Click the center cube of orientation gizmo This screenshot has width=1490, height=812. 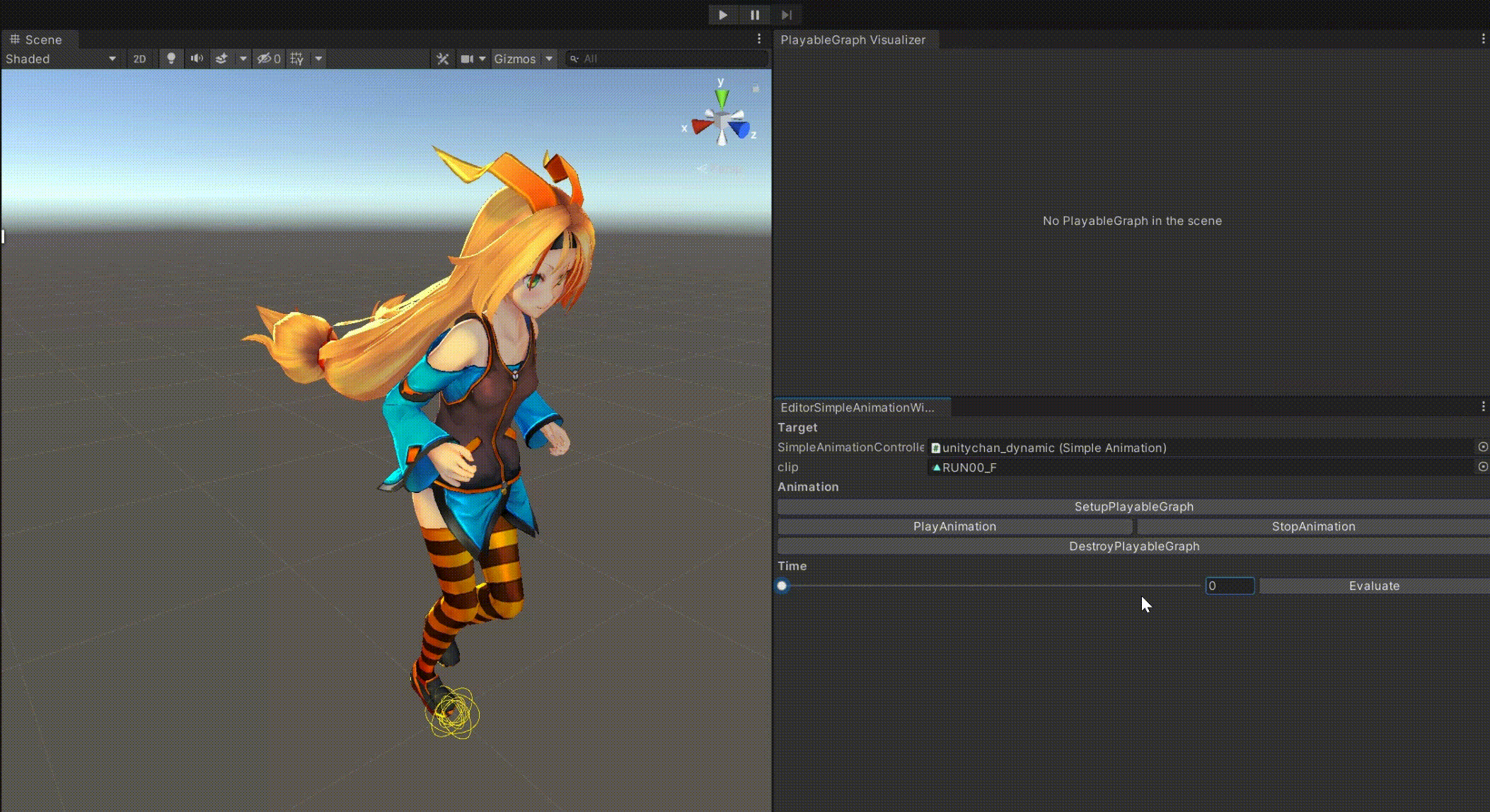[x=722, y=122]
